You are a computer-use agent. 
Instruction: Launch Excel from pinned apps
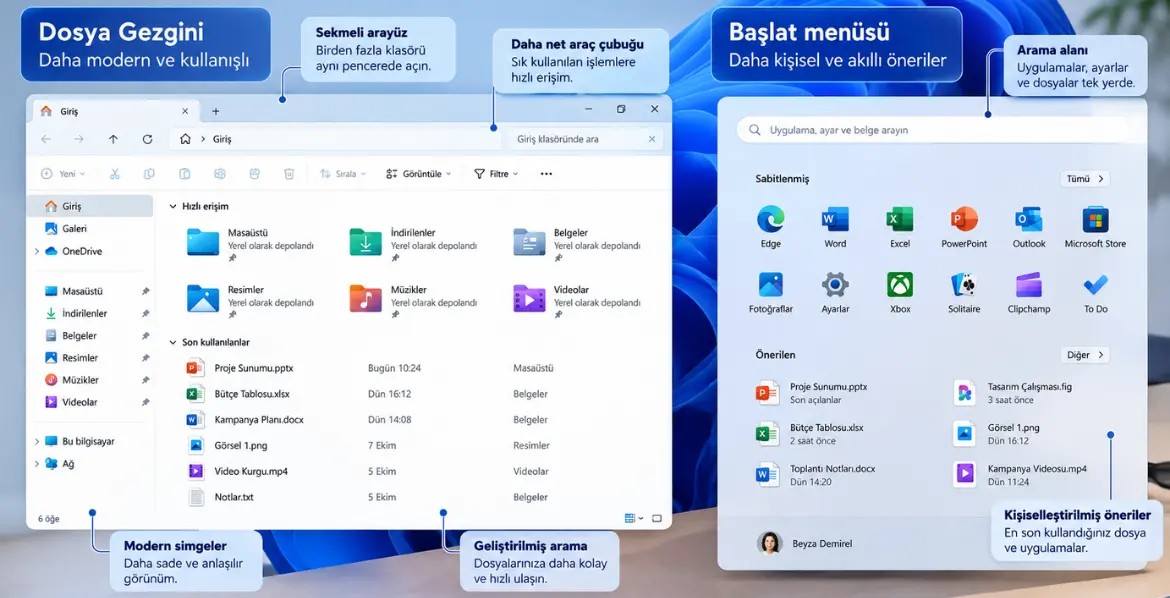tap(900, 227)
